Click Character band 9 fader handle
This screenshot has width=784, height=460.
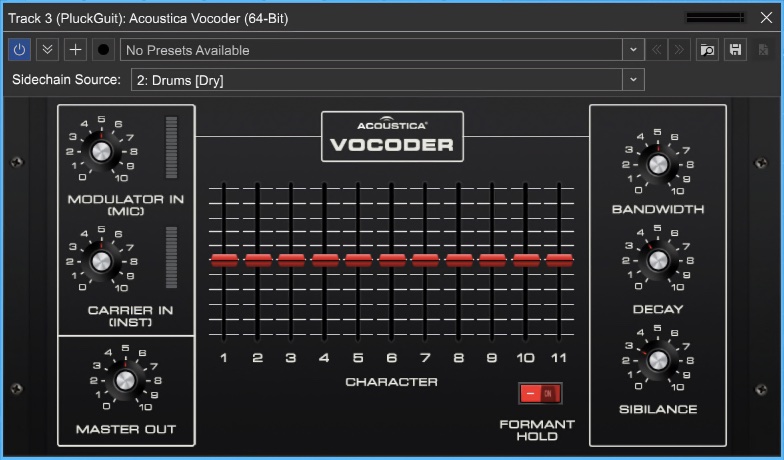(492, 260)
